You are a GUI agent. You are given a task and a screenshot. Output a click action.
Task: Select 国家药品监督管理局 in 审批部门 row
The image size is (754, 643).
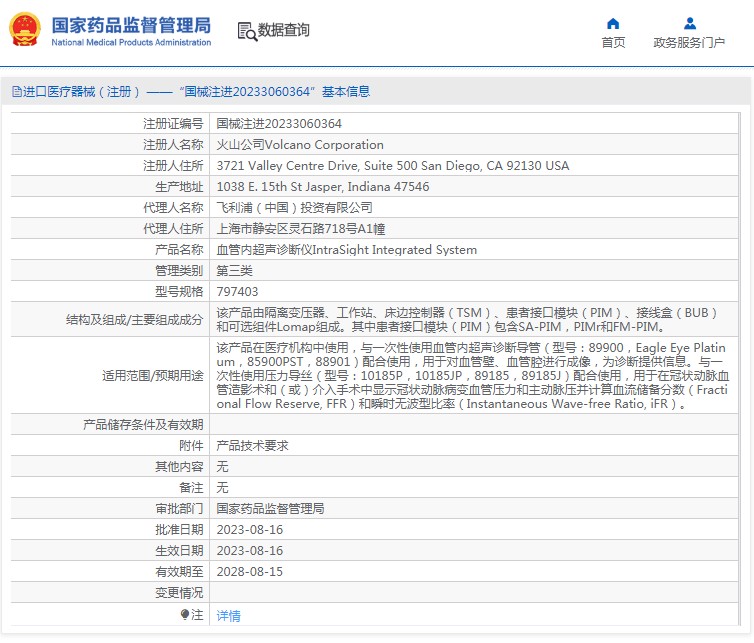click(270, 508)
